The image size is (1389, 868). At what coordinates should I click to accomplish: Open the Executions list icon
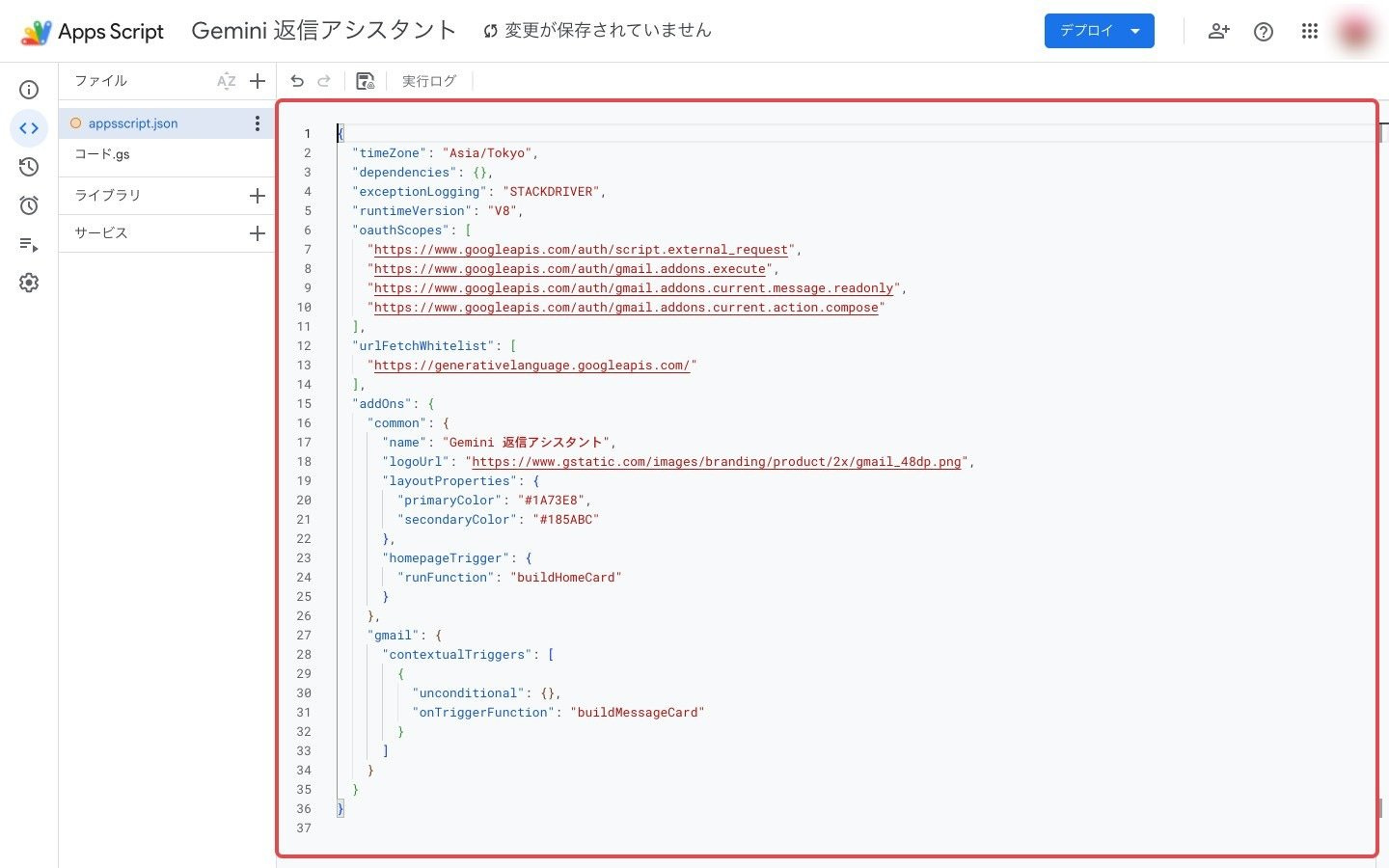click(29, 244)
